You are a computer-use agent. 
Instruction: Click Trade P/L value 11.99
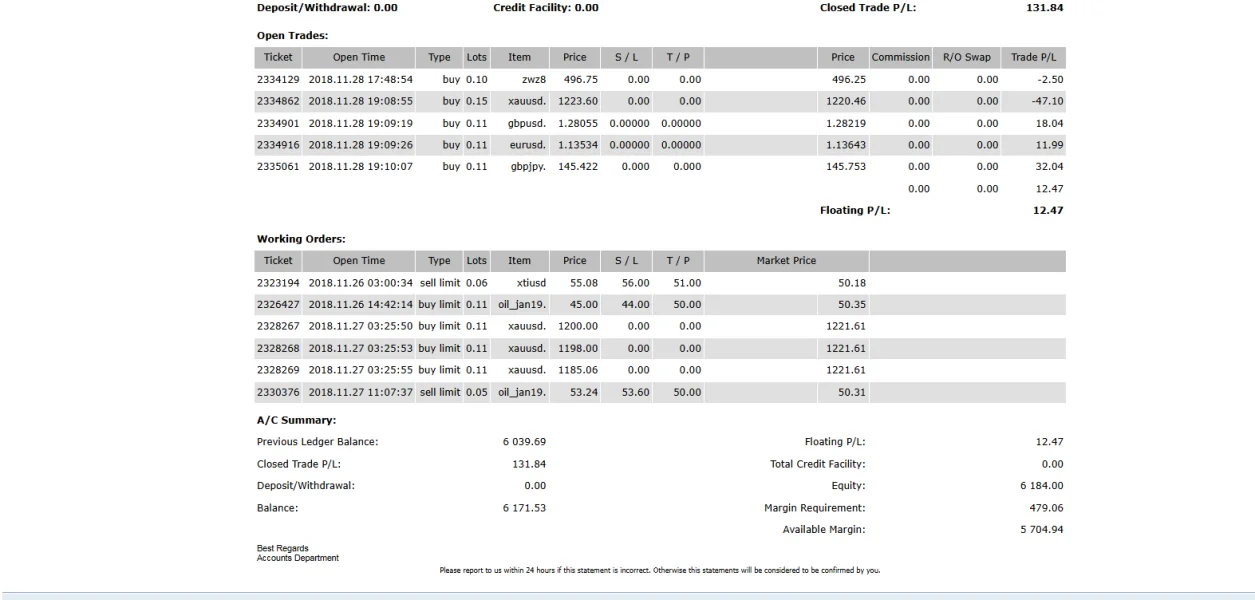pos(1050,145)
